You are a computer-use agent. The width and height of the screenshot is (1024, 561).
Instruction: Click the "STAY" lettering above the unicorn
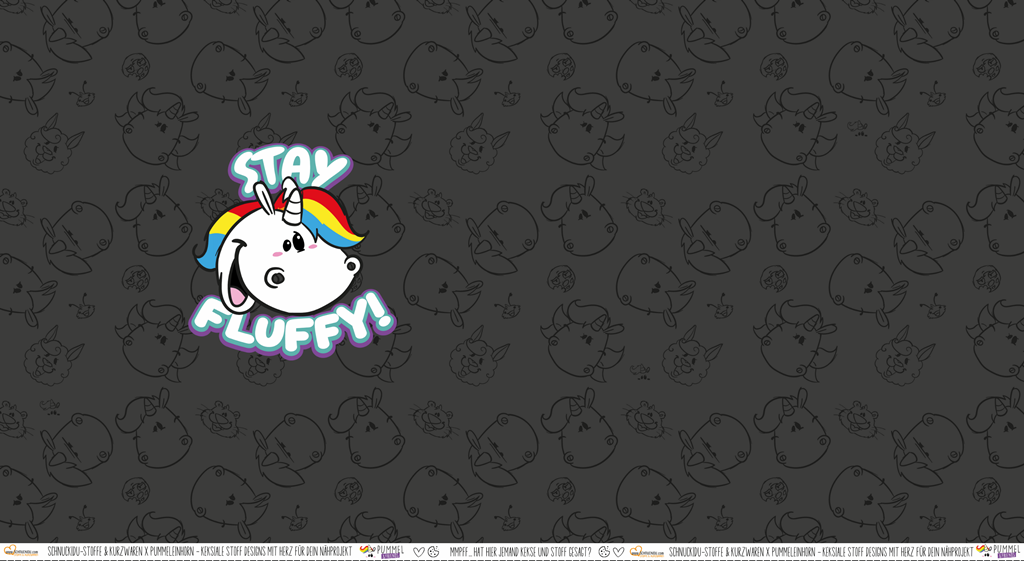pos(291,172)
